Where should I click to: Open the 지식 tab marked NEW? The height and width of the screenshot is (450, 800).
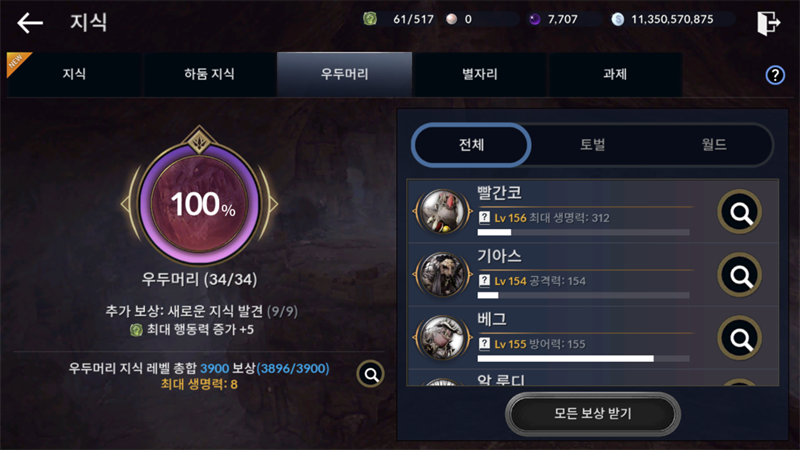point(74,74)
